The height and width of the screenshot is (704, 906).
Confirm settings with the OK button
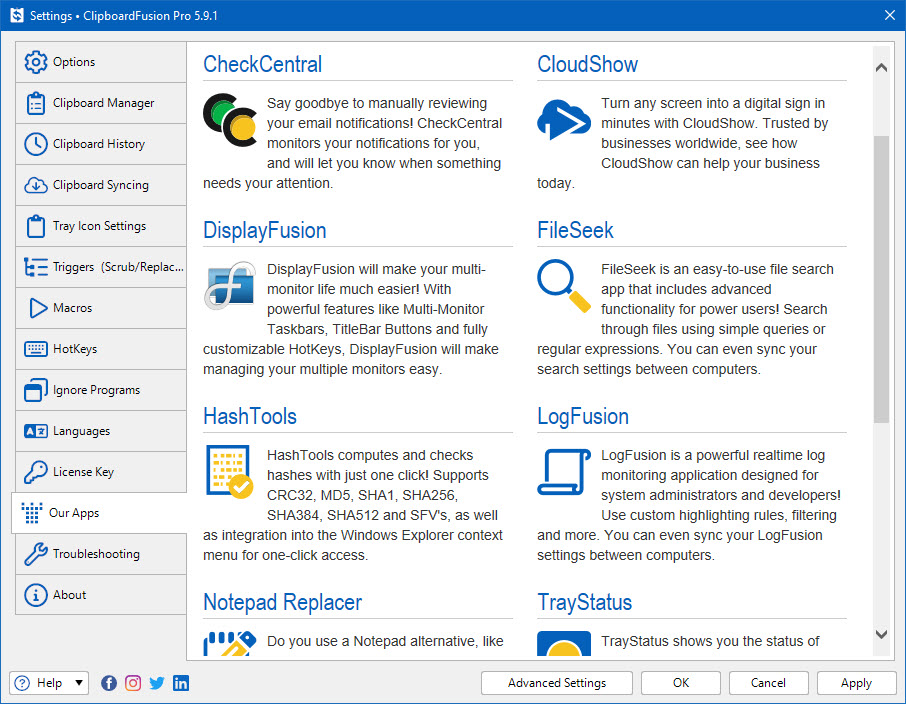click(681, 683)
